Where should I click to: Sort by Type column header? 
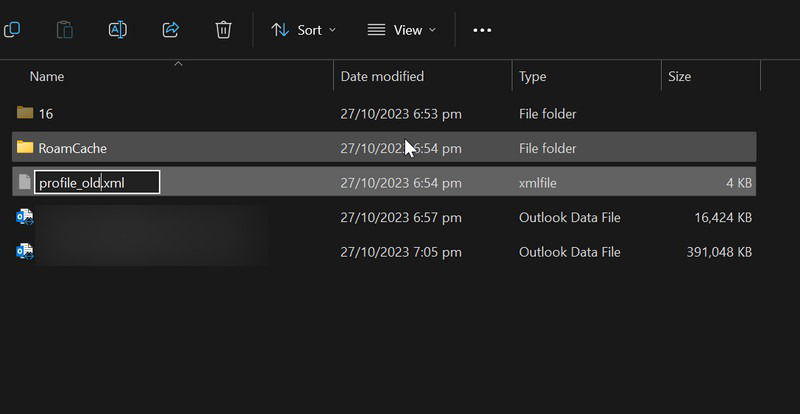click(x=533, y=77)
